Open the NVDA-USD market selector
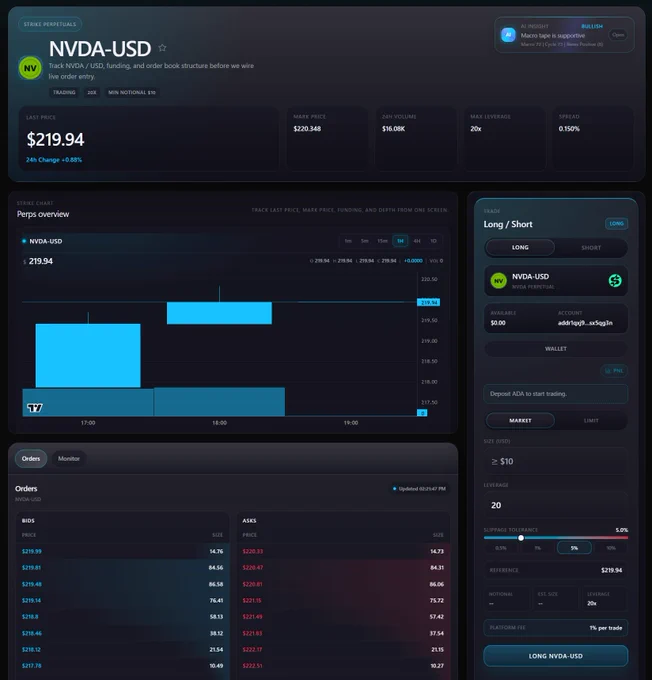 [x=556, y=281]
